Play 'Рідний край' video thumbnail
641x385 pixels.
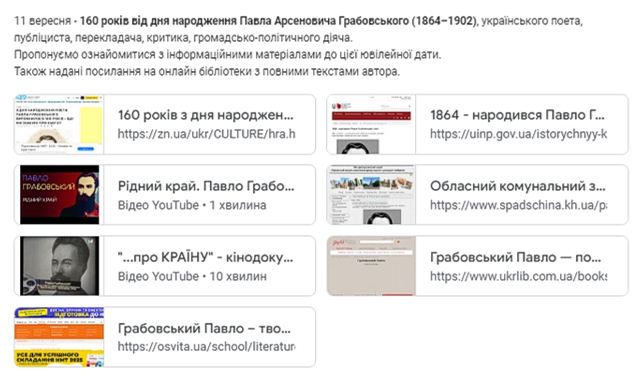click(59, 195)
